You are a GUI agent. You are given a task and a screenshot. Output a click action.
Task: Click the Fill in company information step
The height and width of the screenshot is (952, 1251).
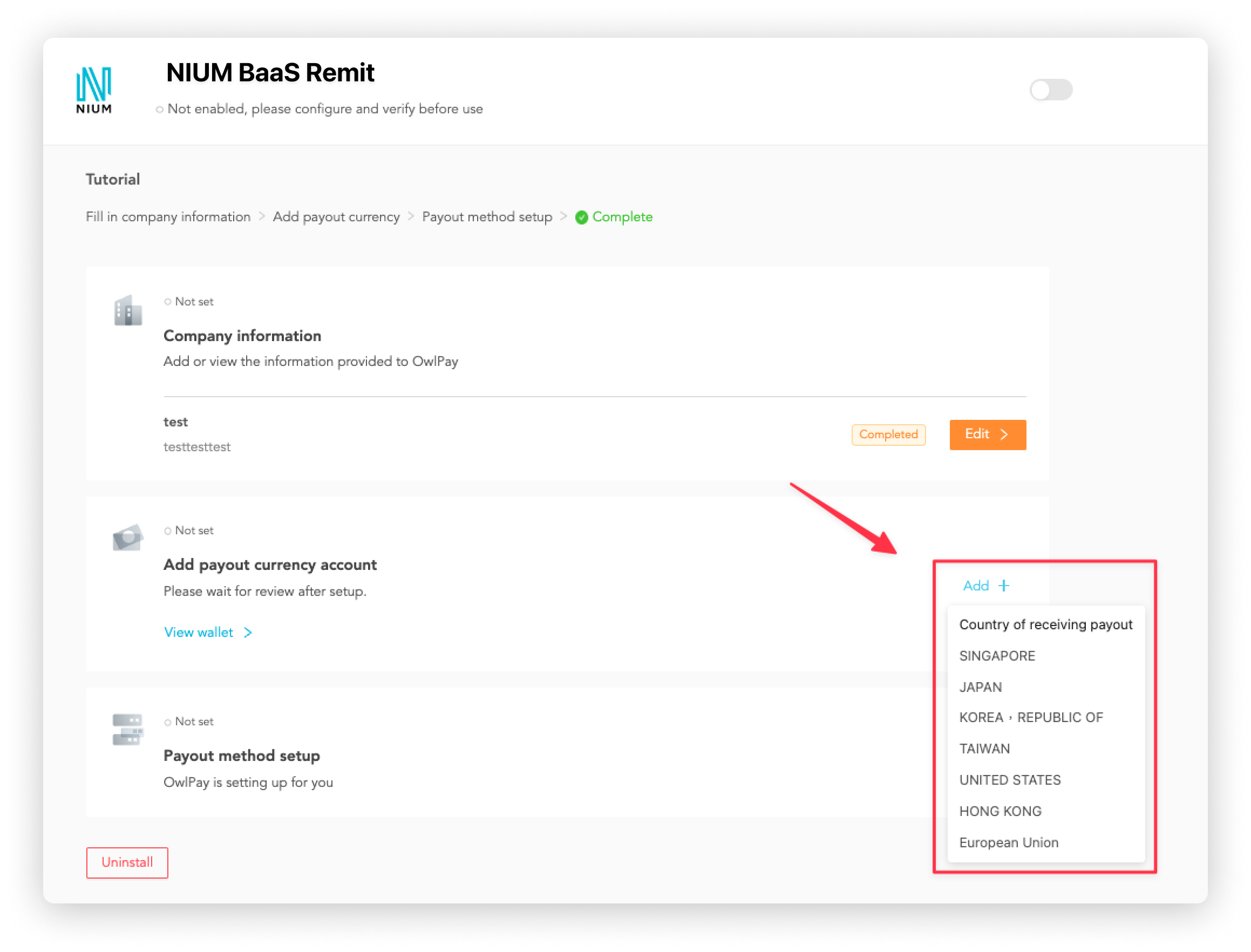click(x=168, y=217)
